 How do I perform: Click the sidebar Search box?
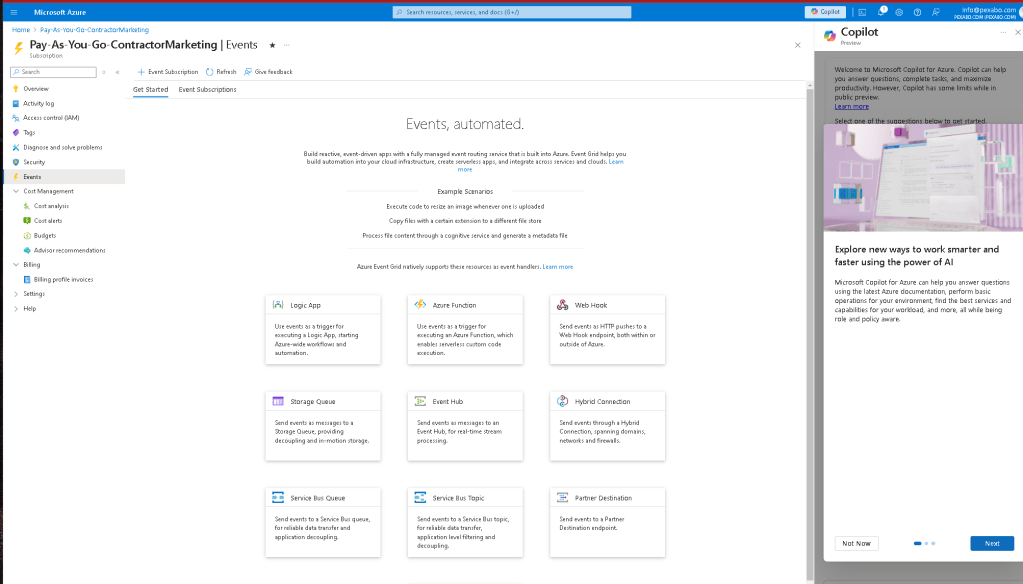click(x=53, y=72)
